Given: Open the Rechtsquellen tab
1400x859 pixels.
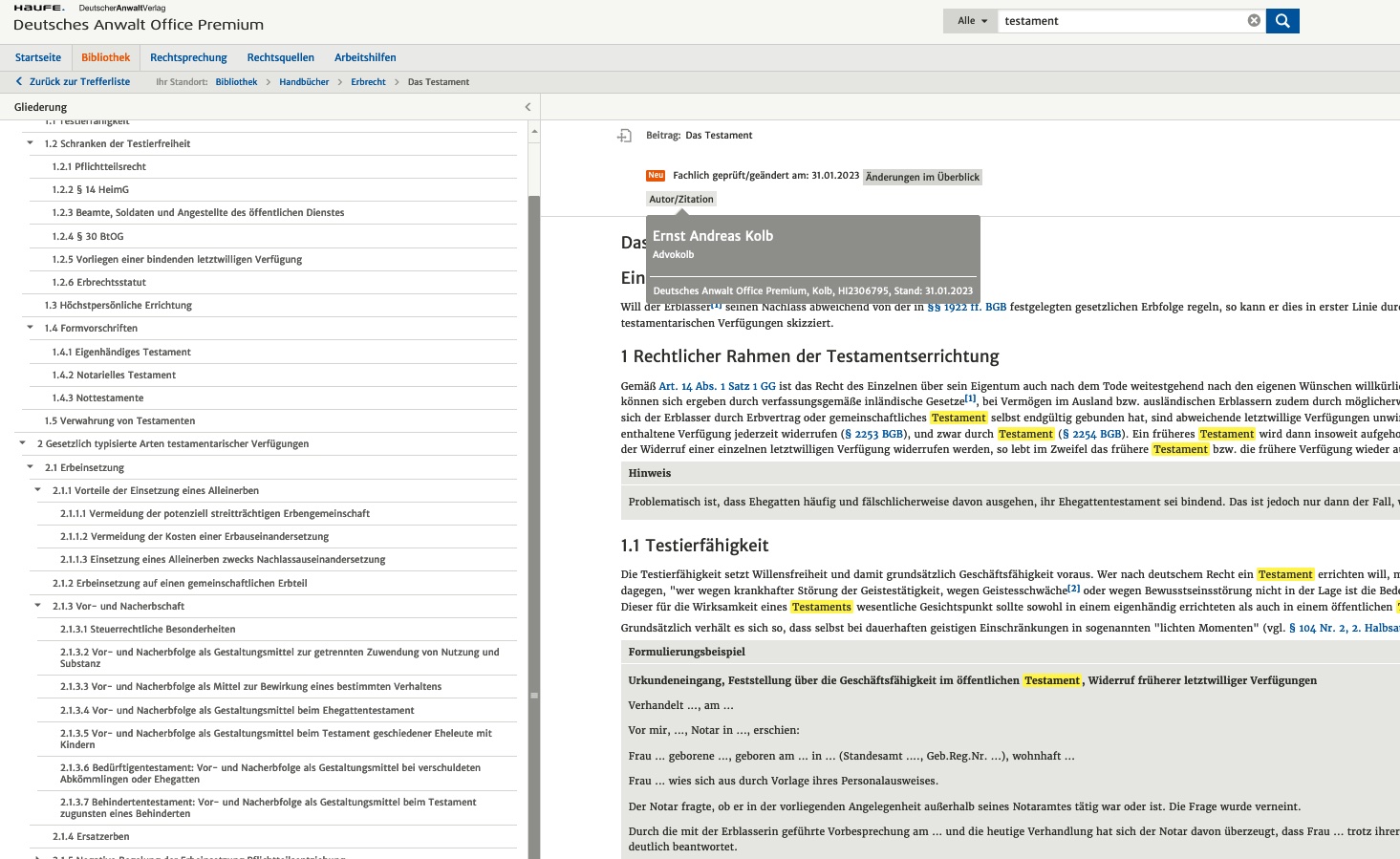Looking at the screenshot, I should 280,57.
